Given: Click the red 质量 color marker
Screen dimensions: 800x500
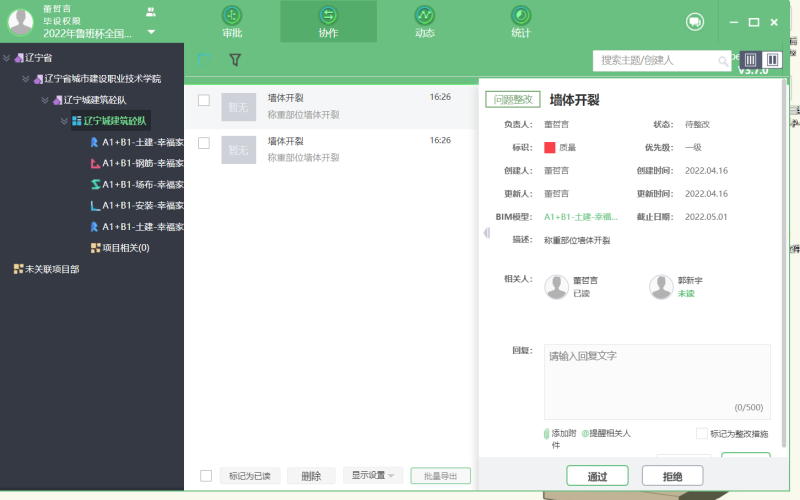Looking at the screenshot, I should coord(549,147).
